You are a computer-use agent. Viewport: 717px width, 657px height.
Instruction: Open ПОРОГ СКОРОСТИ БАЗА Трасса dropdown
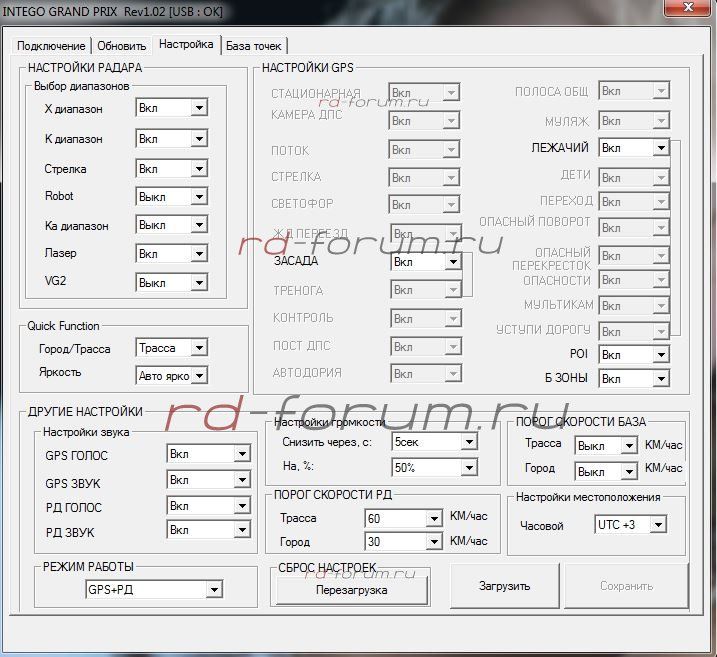[606, 445]
